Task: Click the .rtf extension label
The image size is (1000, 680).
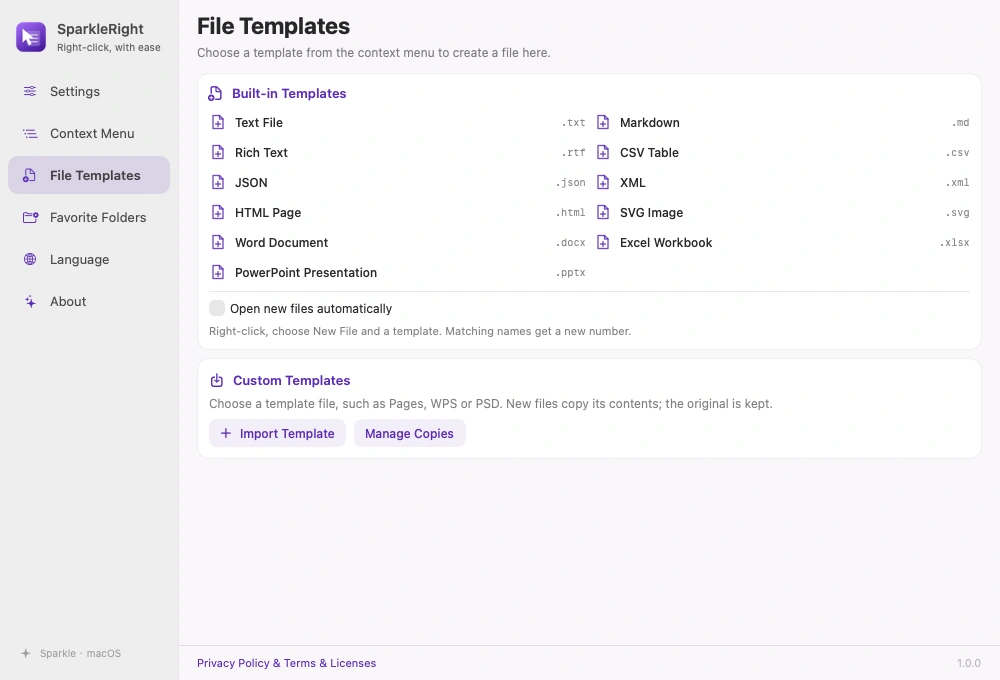Action: point(573,152)
